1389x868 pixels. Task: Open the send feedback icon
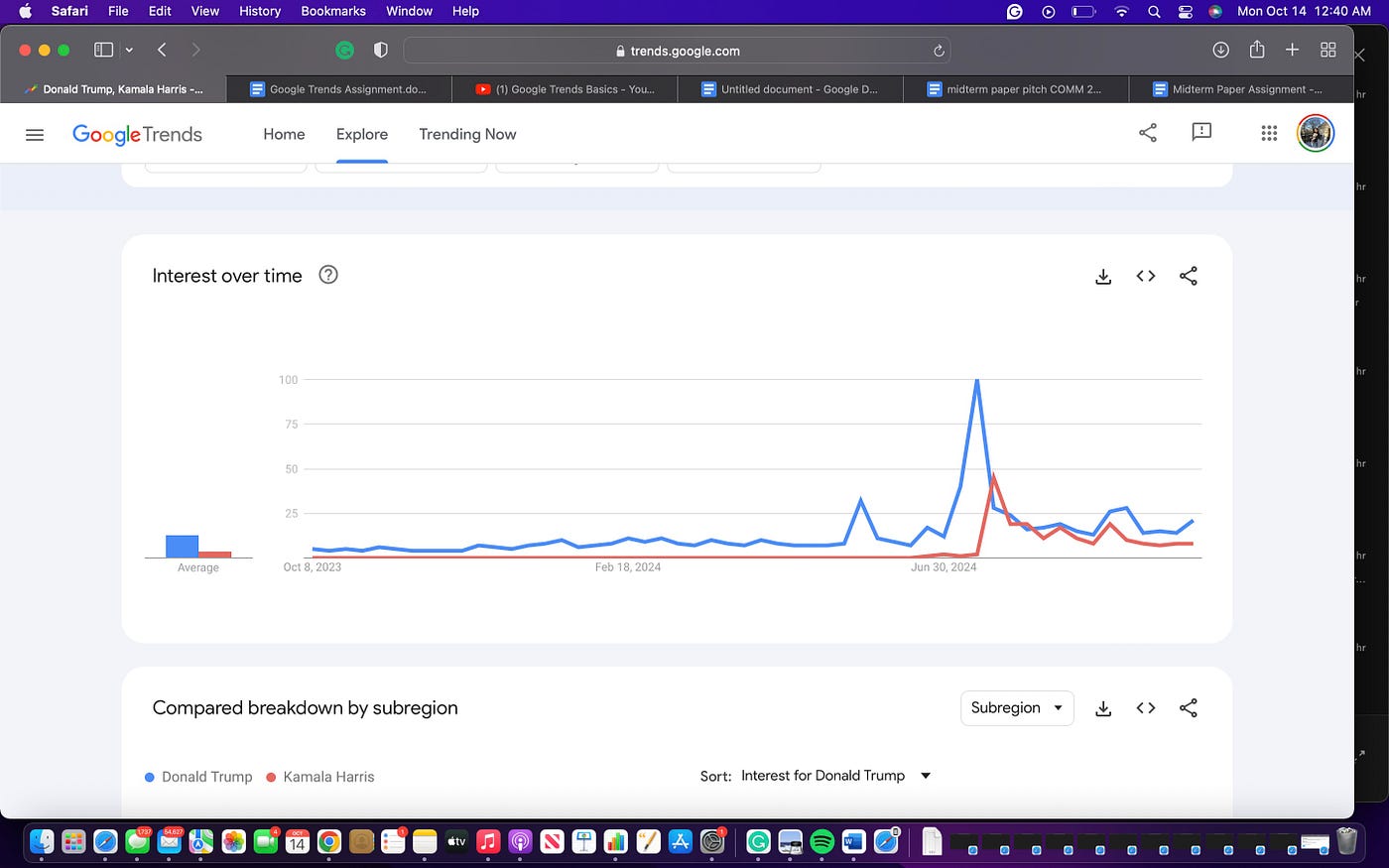[x=1201, y=132]
